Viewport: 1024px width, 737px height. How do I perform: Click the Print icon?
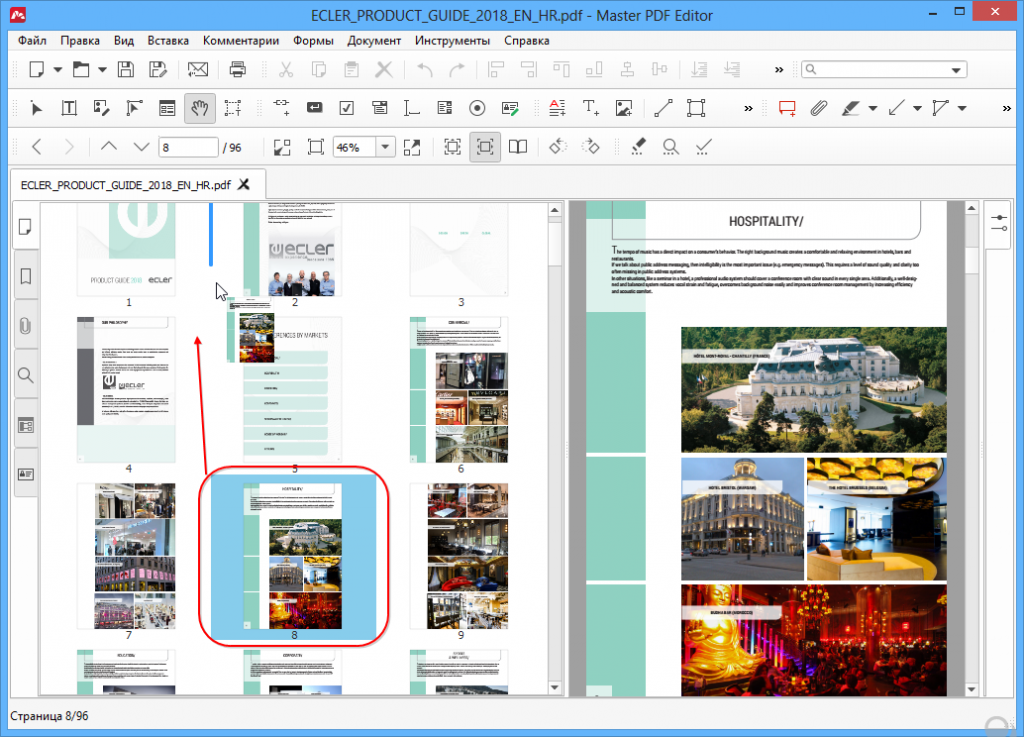238,70
